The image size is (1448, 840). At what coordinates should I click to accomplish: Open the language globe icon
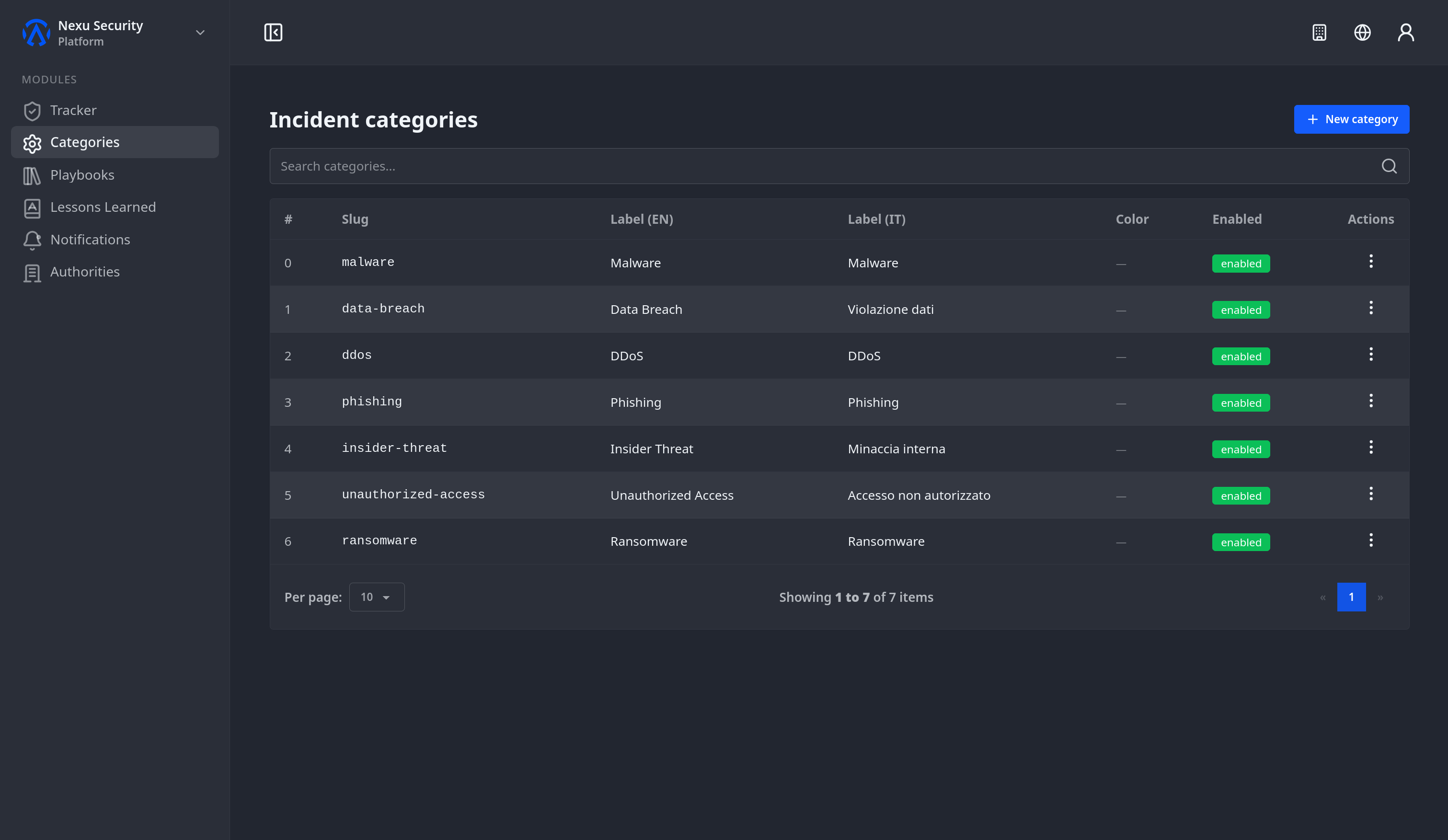click(x=1362, y=32)
